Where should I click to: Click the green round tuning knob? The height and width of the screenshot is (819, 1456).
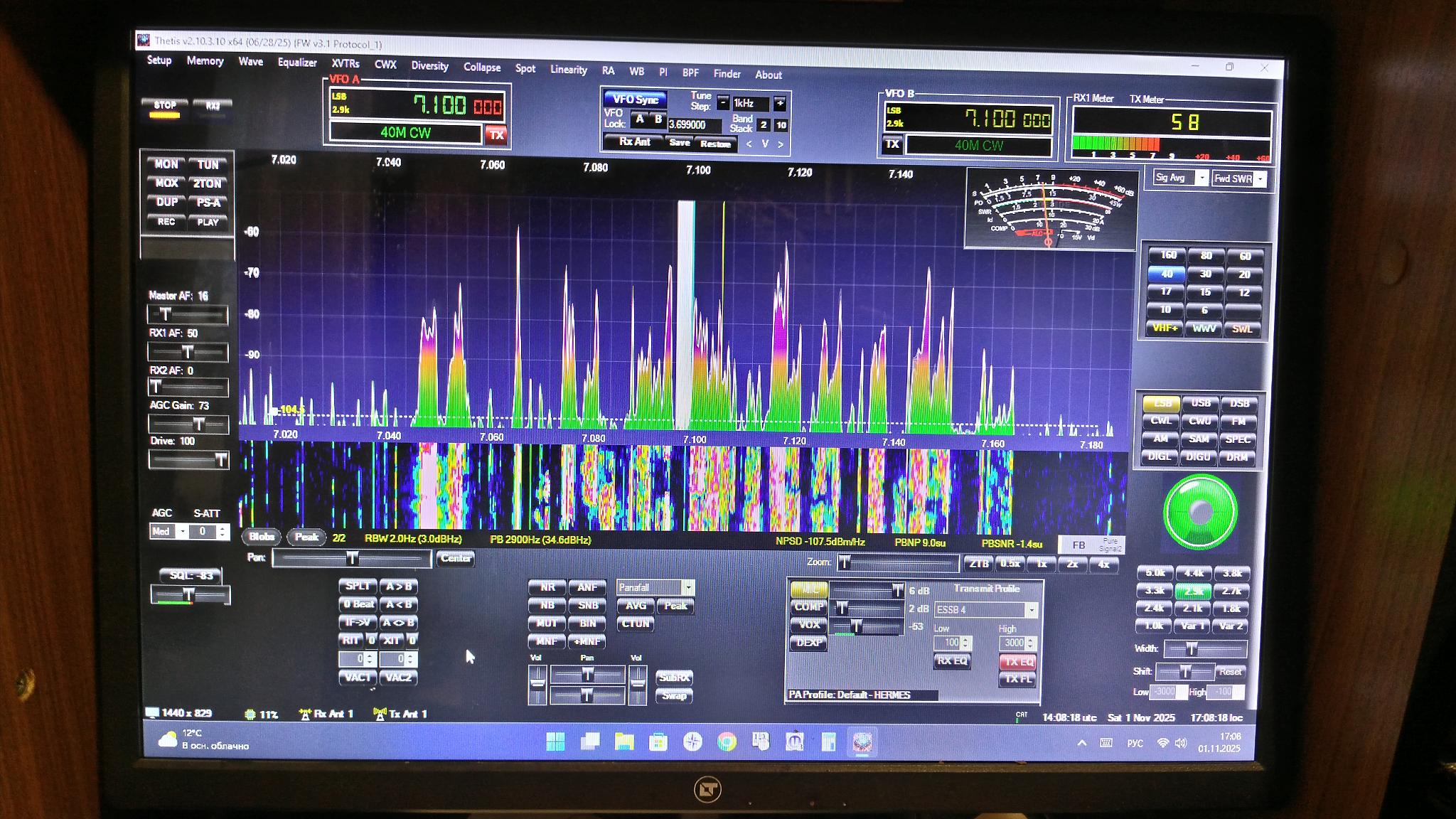coord(1201,511)
